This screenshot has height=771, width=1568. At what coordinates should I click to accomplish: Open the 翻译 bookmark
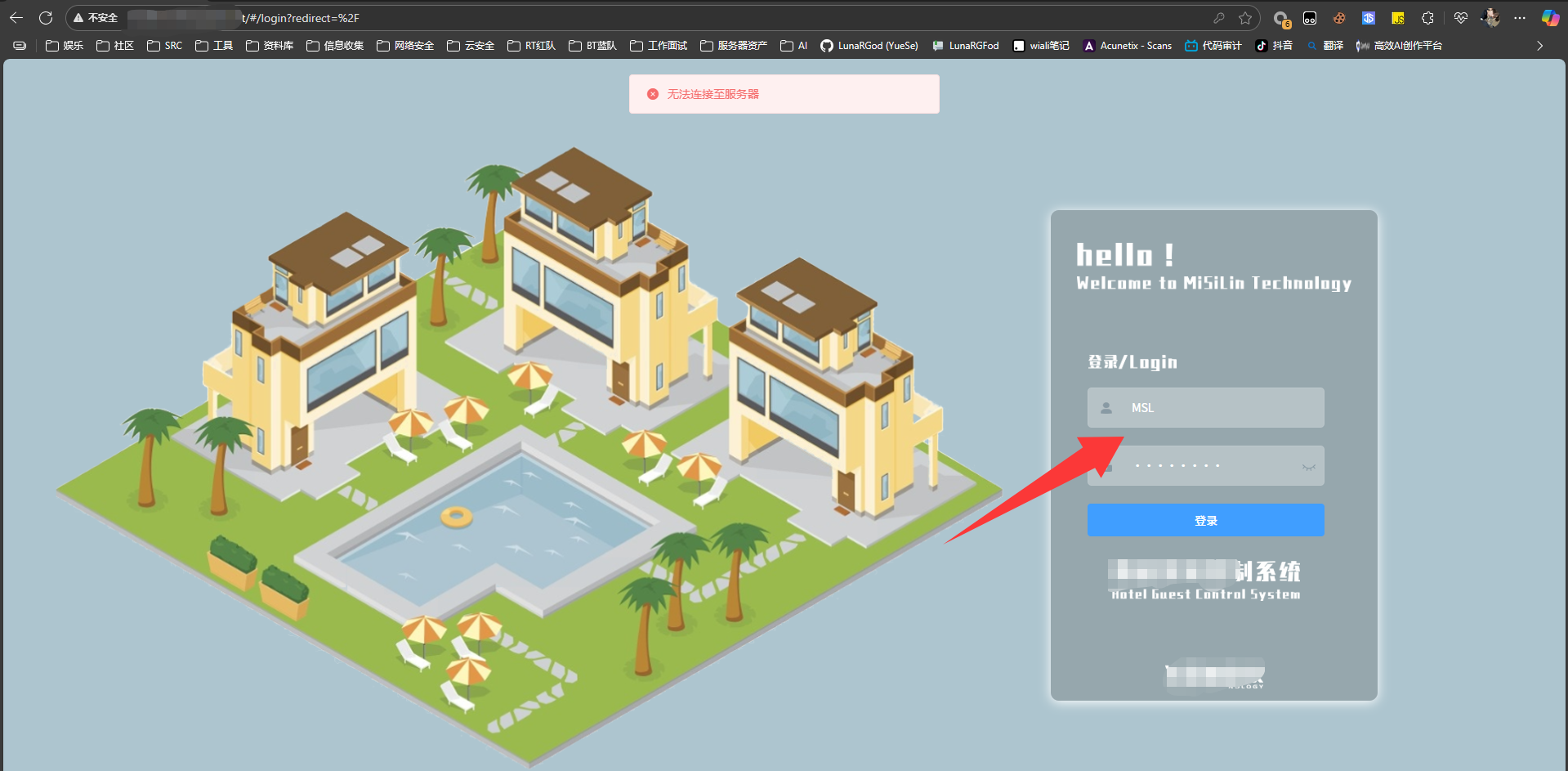(1325, 46)
